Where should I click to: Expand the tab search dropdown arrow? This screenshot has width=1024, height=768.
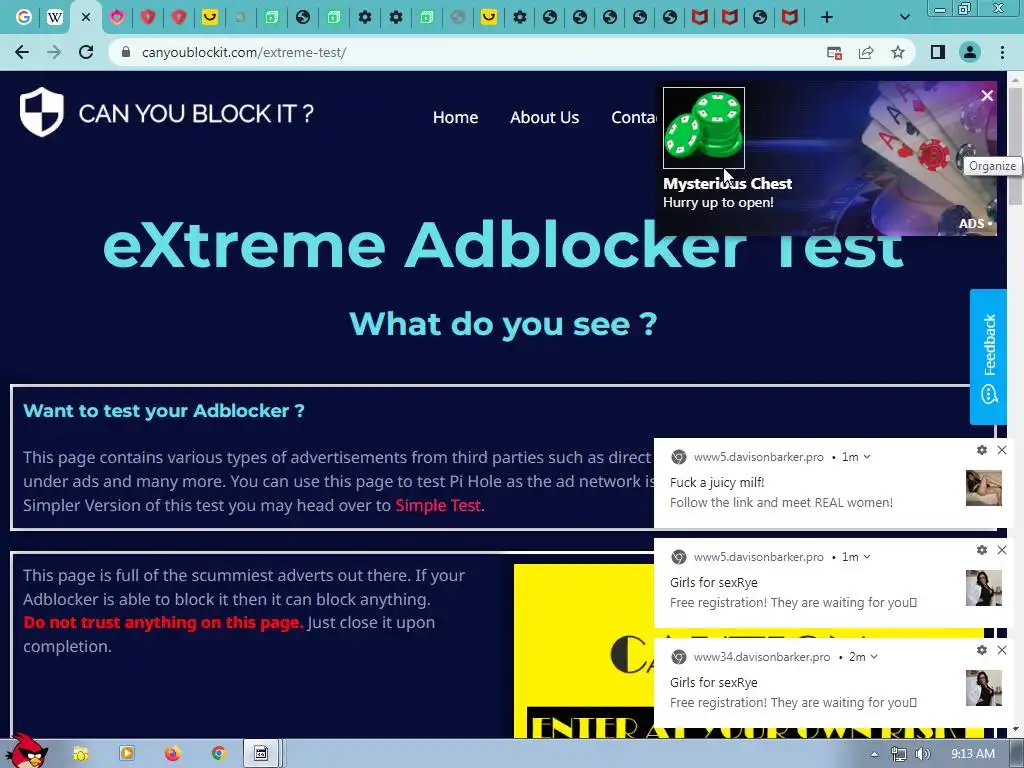click(x=904, y=18)
